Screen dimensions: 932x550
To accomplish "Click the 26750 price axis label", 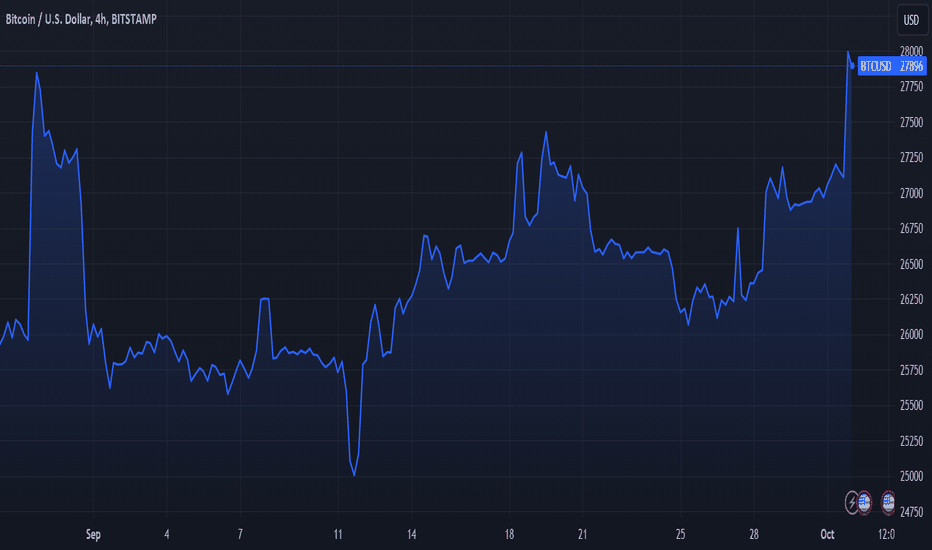I will (911, 228).
